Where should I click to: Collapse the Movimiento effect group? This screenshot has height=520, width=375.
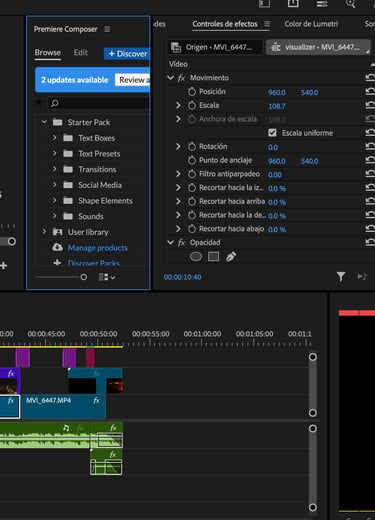tap(170, 78)
